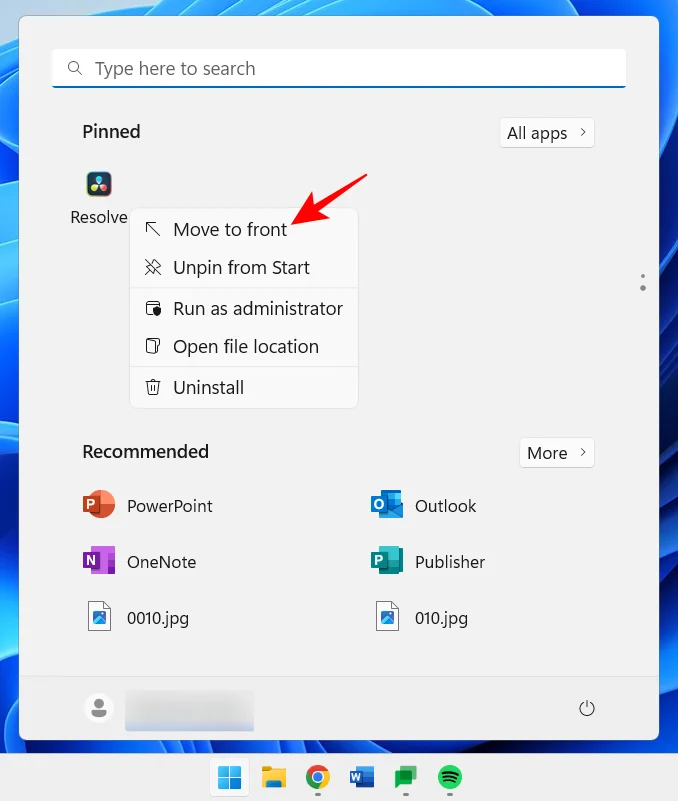Open recommended Outlook app

424,505
